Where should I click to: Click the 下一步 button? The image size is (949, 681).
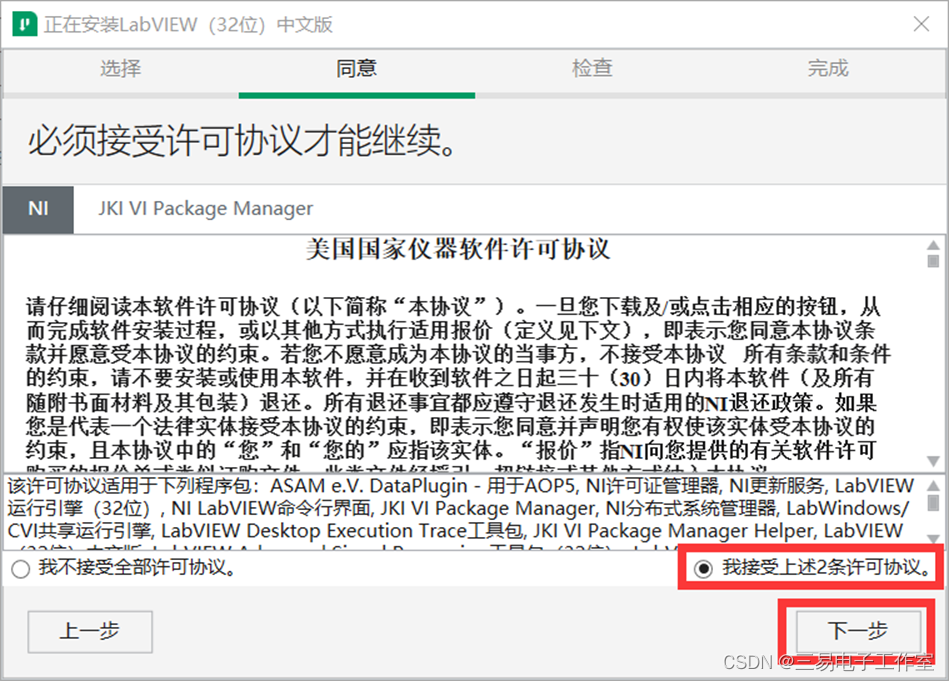pyautogui.click(x=858, y=631)
